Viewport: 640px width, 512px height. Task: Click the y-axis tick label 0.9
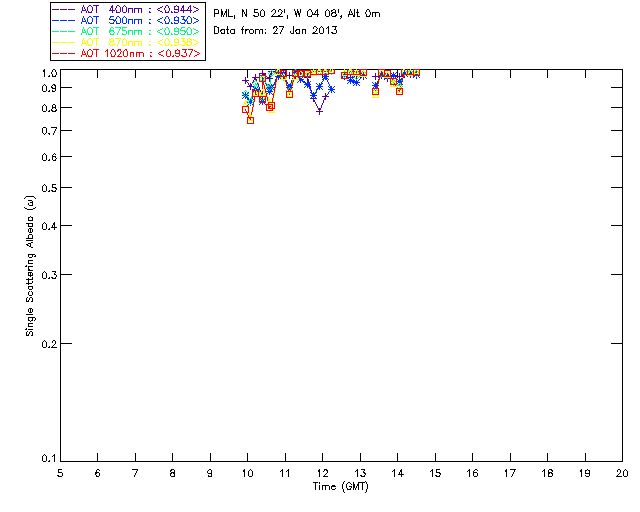[49, 88]
